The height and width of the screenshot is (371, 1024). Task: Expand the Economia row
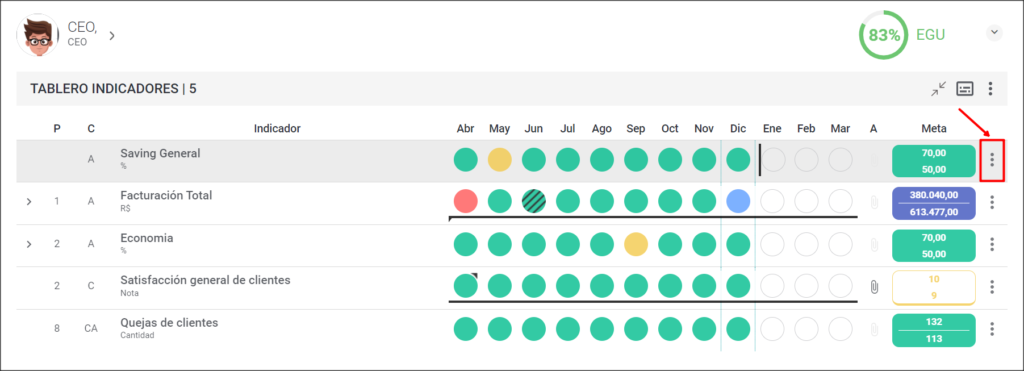29,244
